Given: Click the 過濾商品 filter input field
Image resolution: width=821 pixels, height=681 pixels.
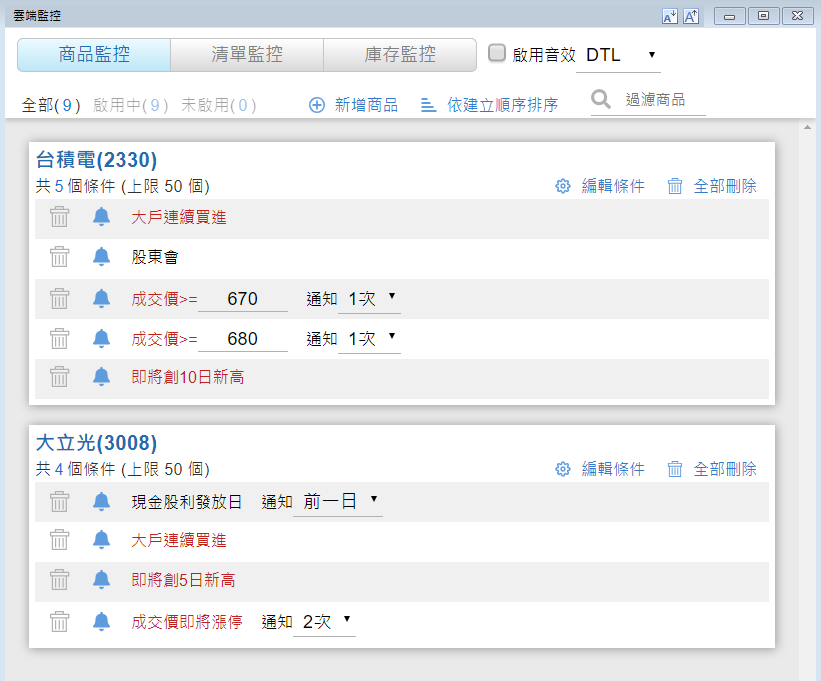Looking at the screenshot, I should 662,100.
